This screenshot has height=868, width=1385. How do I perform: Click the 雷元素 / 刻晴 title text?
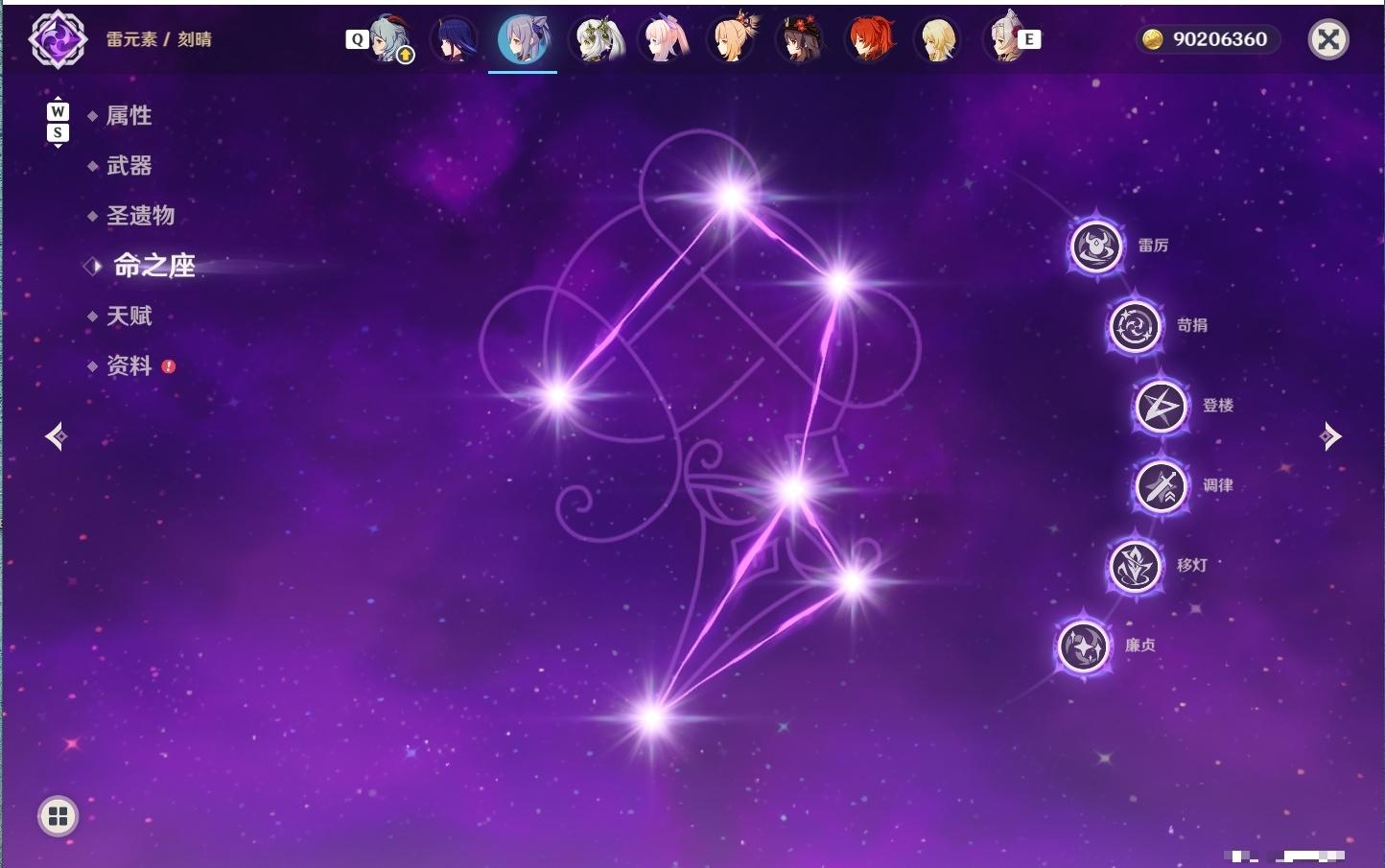pyautogui.click(x=158, y=39)
